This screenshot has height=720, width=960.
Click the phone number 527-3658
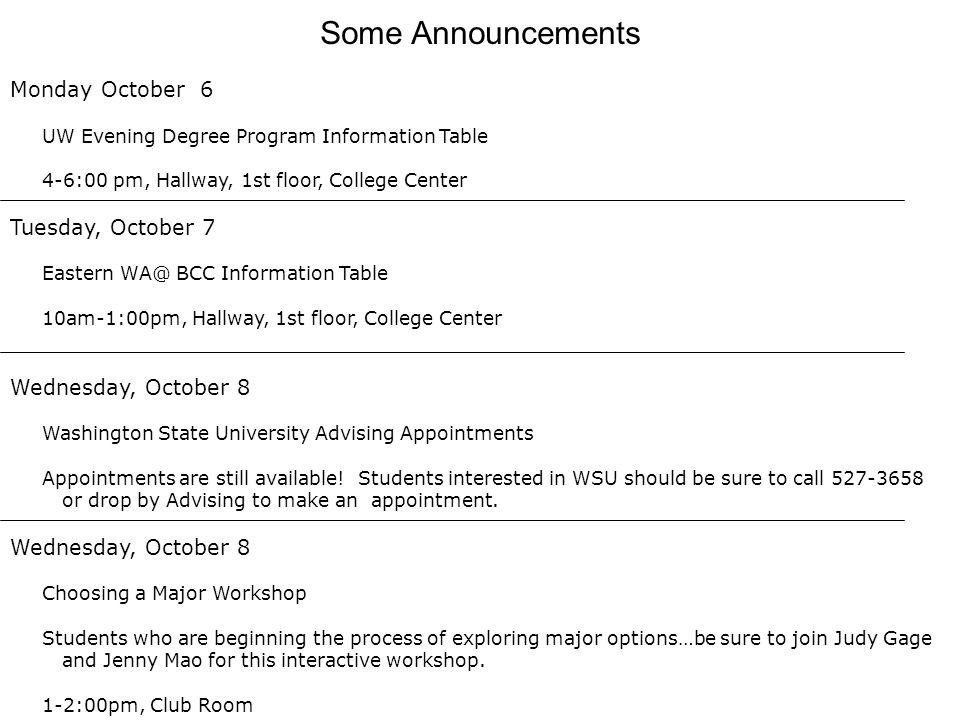click(877, 478)
